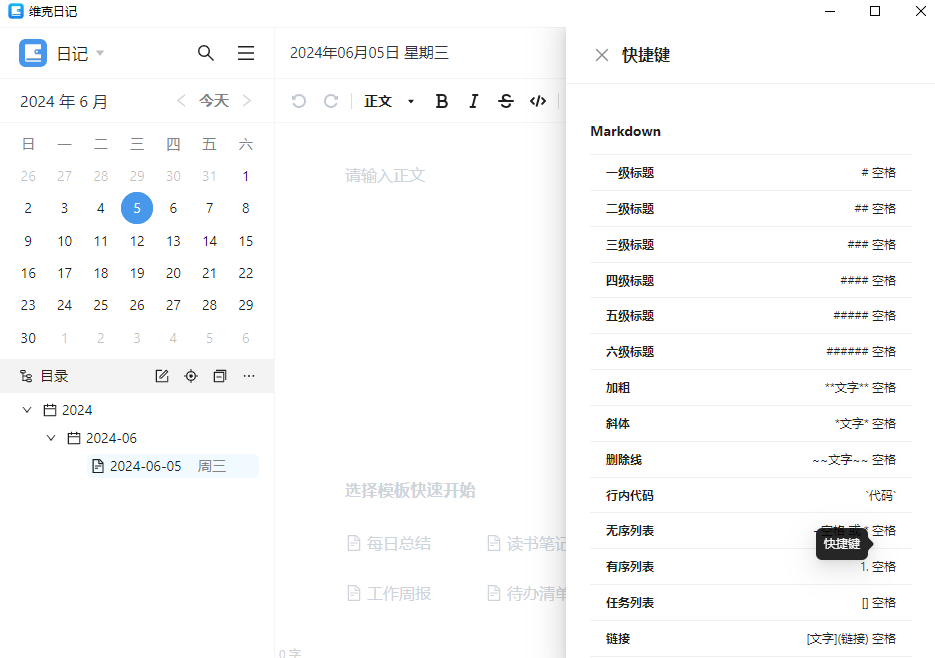This screenshot has height=658, width=935.
Task: Open the 正文 text style dropdown
Action: tap(385, 101)
